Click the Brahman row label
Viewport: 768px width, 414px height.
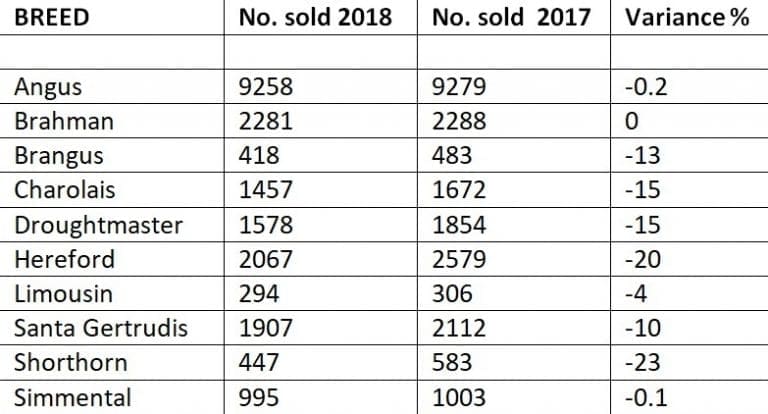click(64, 121)
